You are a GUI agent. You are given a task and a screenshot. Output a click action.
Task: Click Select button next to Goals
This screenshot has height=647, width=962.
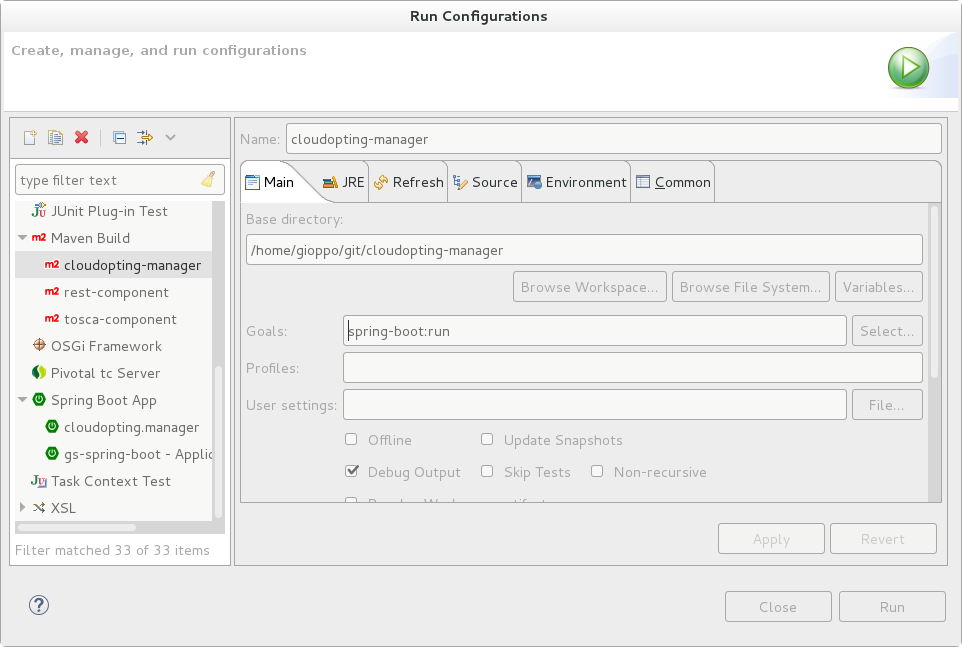click(887, 331)
